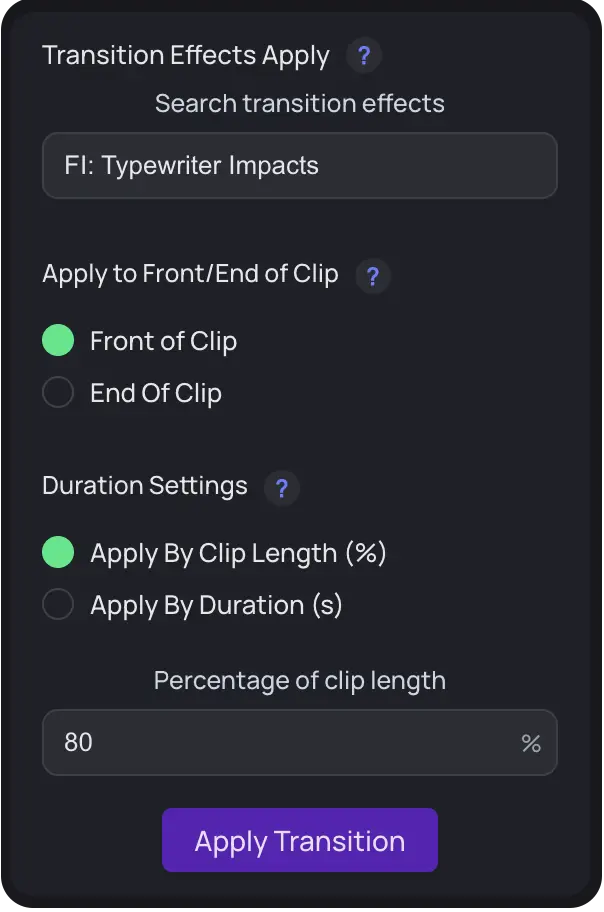Click the Apply Transition button
Image resolution: width=604 pixels, height=912 pixels.
click(300, 840)
